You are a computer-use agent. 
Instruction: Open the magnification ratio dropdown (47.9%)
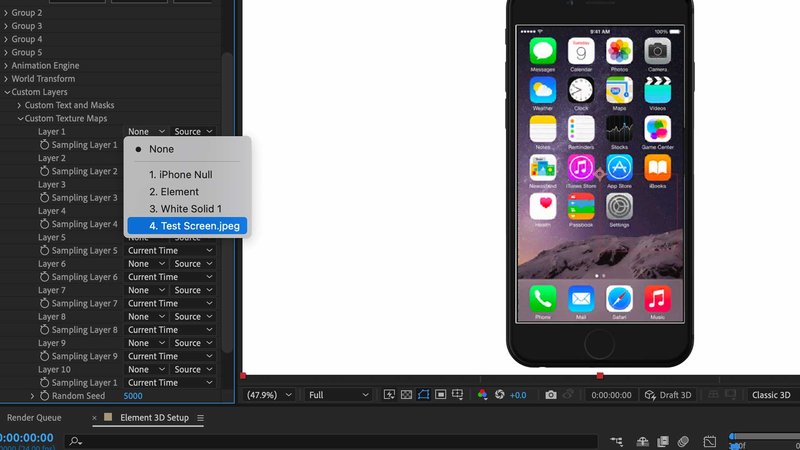[270, 395]
